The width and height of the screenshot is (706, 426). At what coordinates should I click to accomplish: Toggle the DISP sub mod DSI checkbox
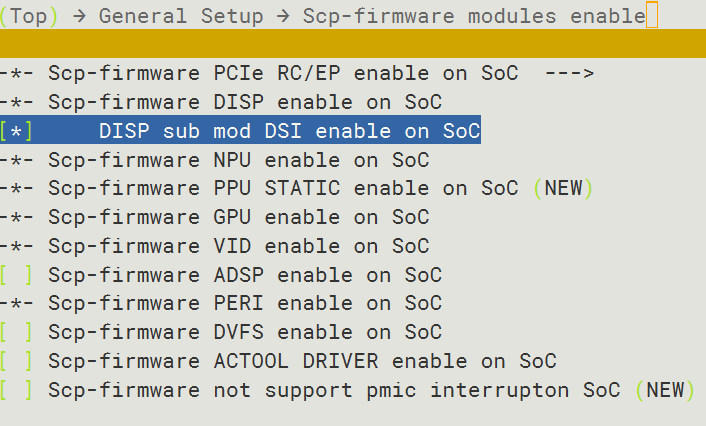click(16, 131)
